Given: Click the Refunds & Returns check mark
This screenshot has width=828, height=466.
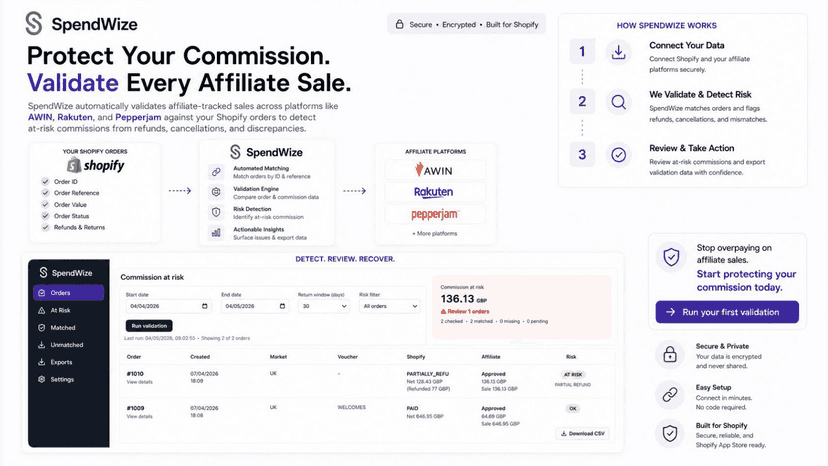Looking at the screenshot, I should [45, 228].
